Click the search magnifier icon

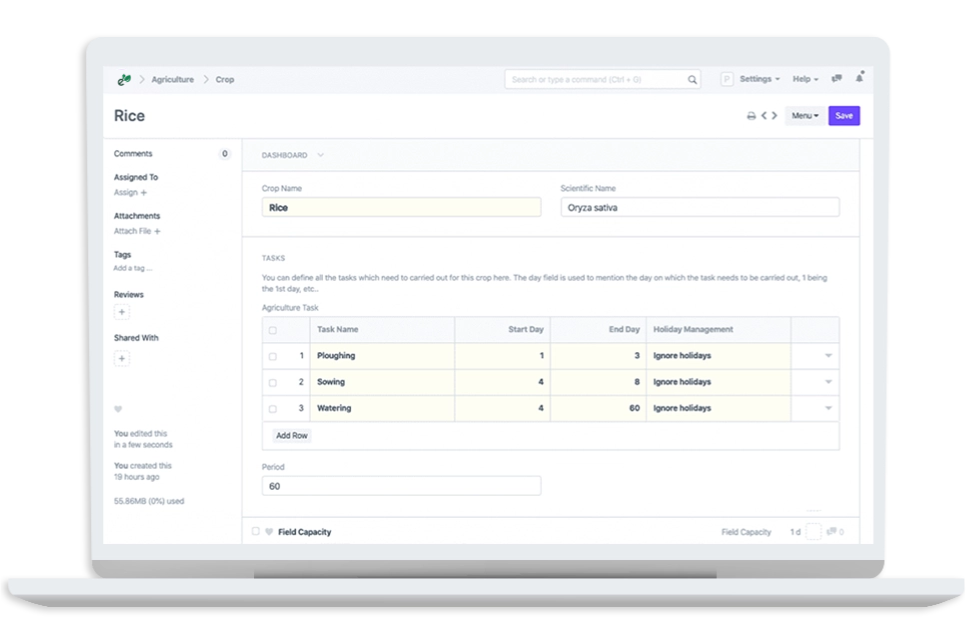pyautogui.click(x=692, y=79)
